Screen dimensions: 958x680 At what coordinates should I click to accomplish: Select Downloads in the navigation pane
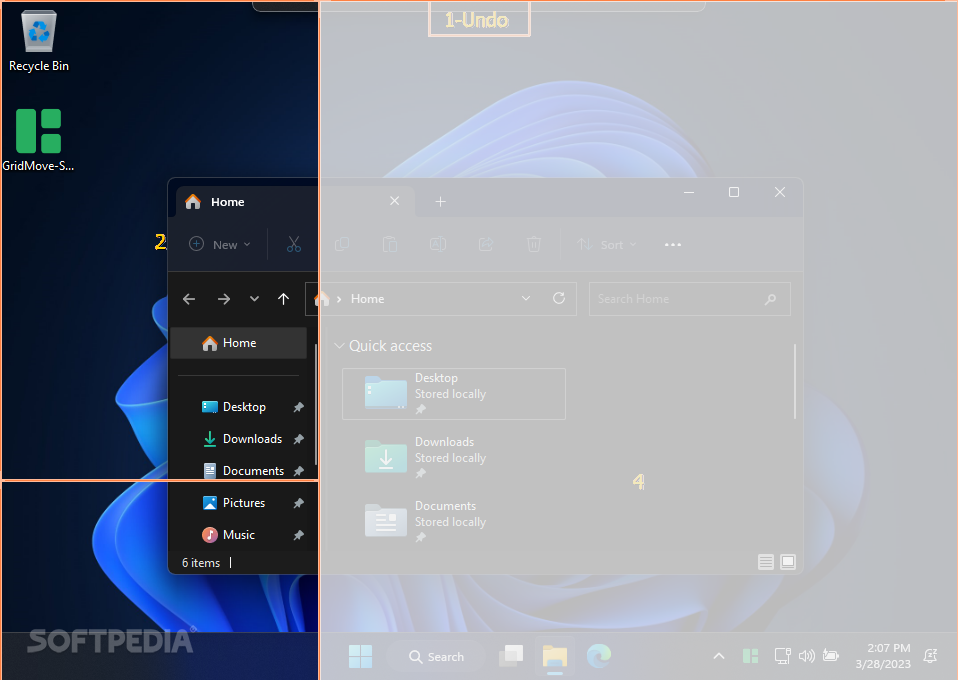click(252, 439)
